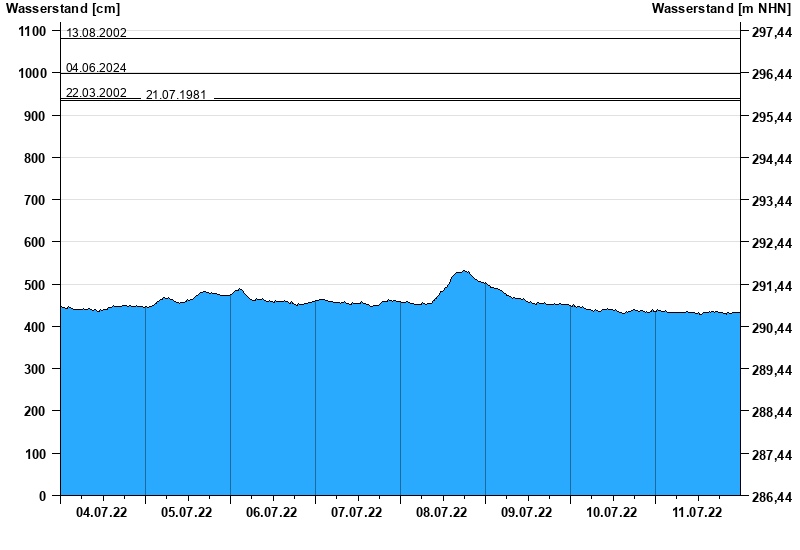Select the 11.07.22 date label
Screen dimensions: 800x550
697,513
